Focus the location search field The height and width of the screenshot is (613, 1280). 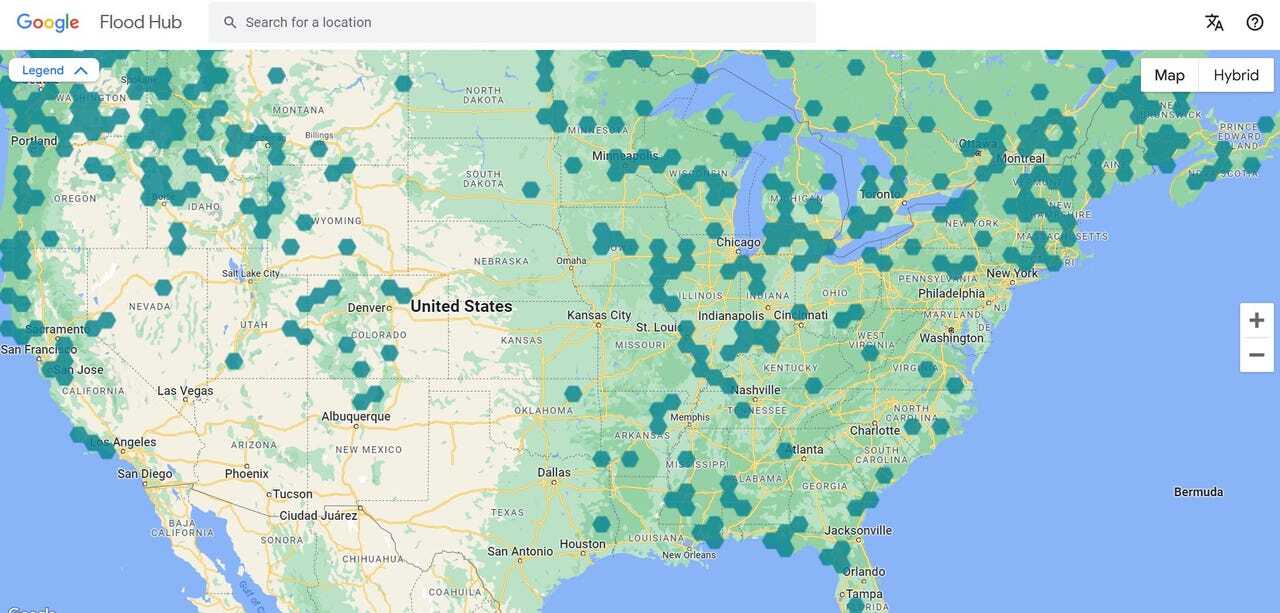512,22
